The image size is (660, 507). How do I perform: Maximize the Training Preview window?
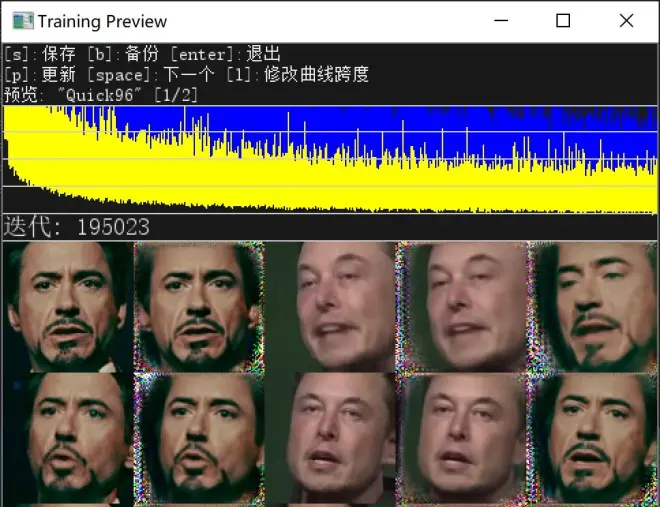point(563,20)
